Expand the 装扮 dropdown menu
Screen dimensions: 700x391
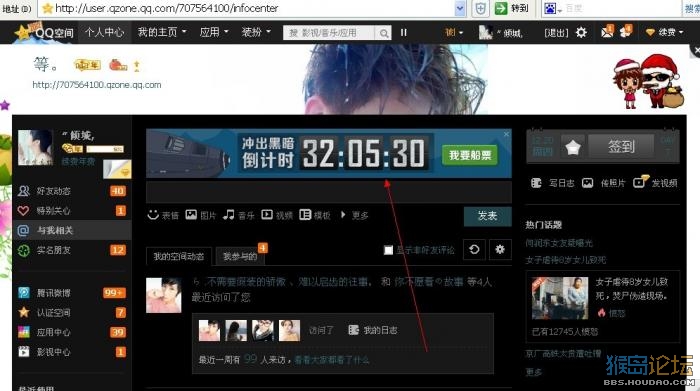coord(256,32)
